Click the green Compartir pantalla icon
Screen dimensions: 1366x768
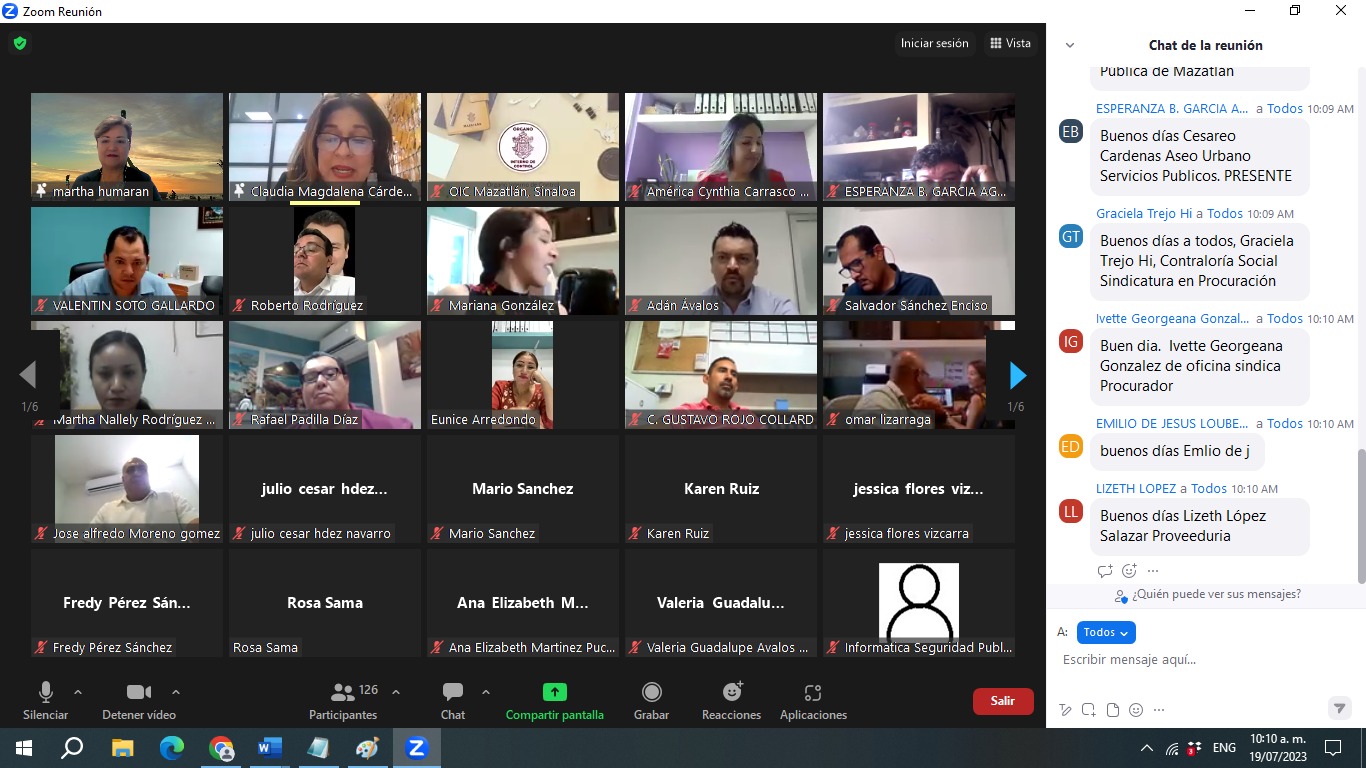(554, 692)
